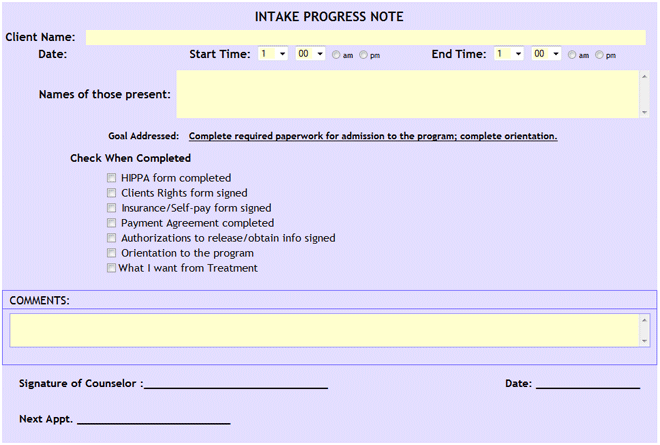Select am for End Time
Image resolution: width=660 pixels, height=445 pixels.
tap(572, 55)
